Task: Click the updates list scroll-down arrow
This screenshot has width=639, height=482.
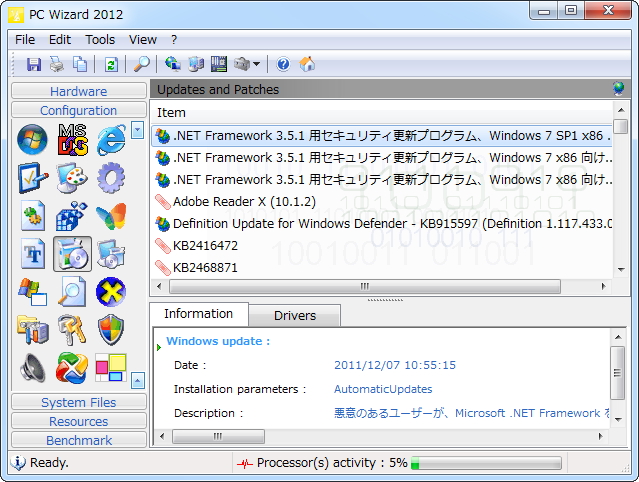Action: pos(621,269)
